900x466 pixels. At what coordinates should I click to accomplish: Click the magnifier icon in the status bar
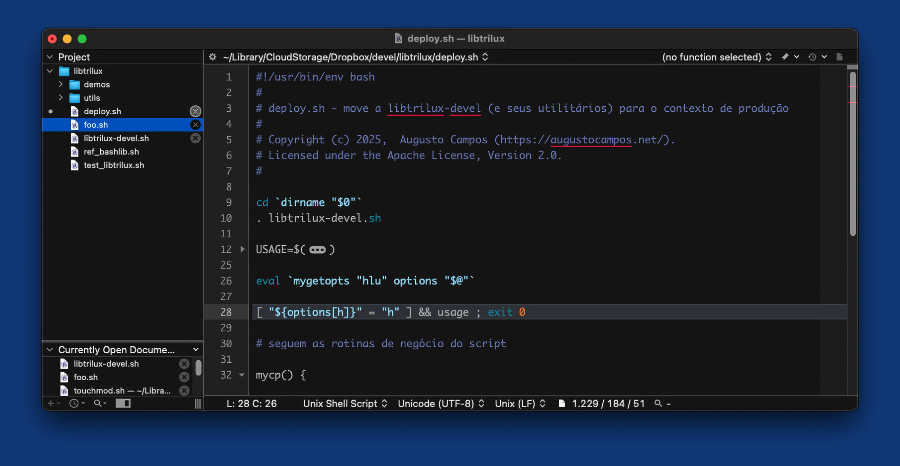pyautogui.click(x=658, y=403)
